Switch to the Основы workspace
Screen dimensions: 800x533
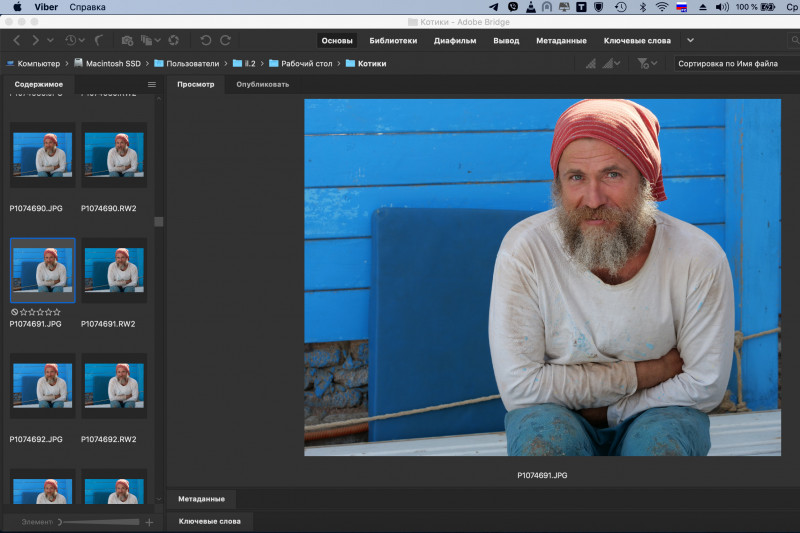337,41
